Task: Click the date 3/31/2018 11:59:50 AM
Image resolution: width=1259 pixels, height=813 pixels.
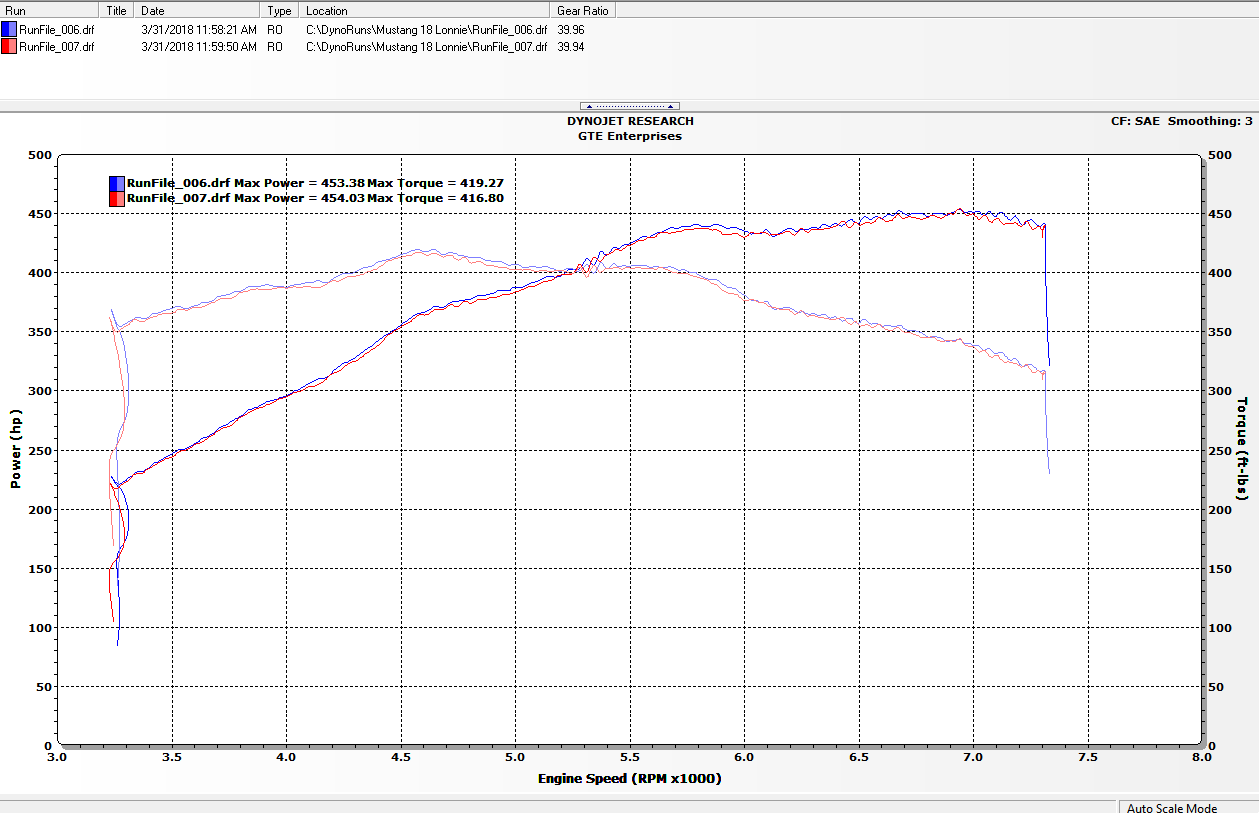Action: click(199, 46)
